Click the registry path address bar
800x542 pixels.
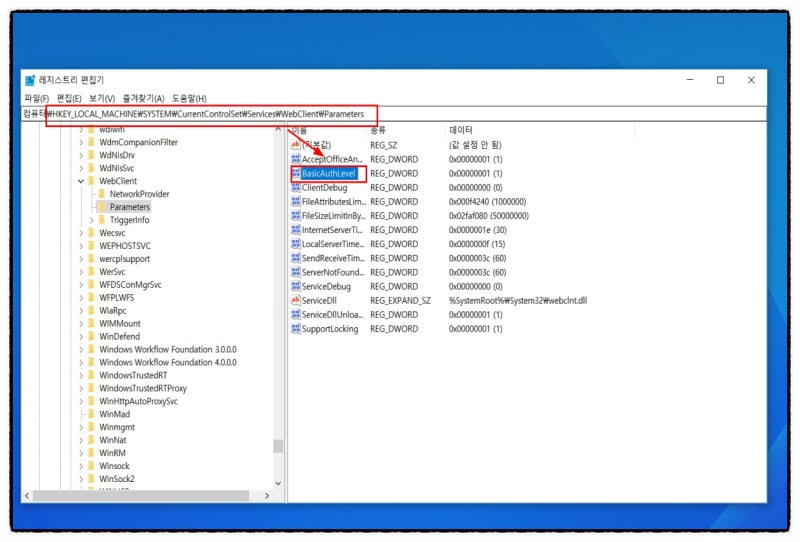[x=393, y=114]
